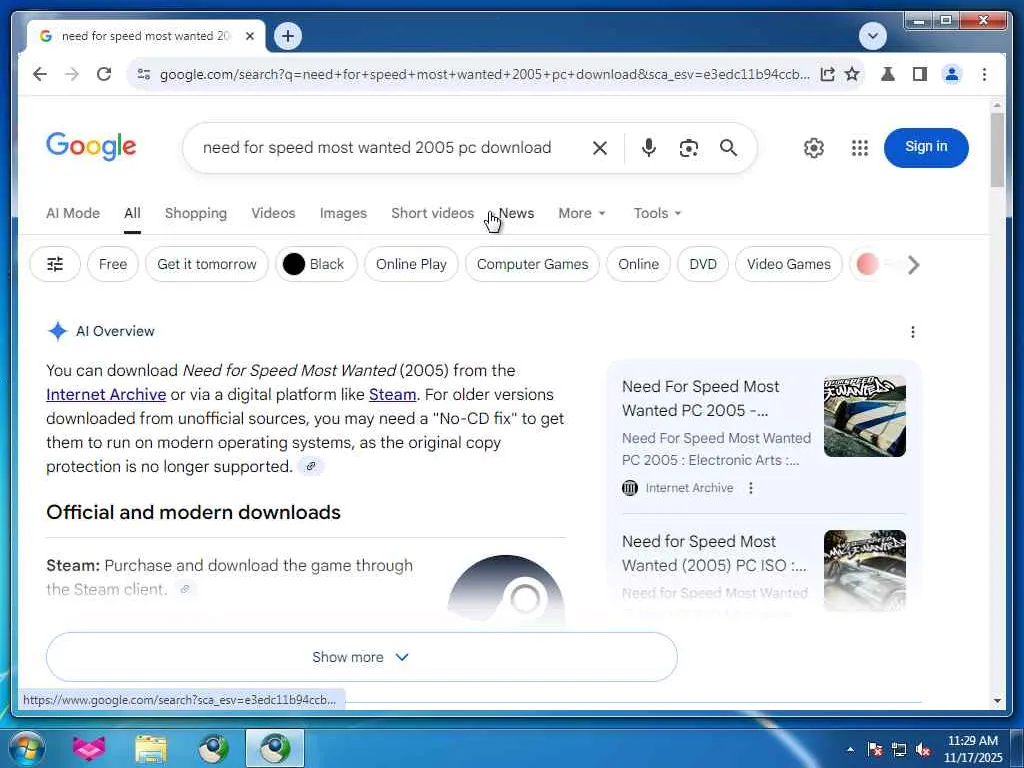Image resolution: width=1024 pixels, height=768 pixels.
Task: Open Internet Archive link in overview
Action: (106, 394)
